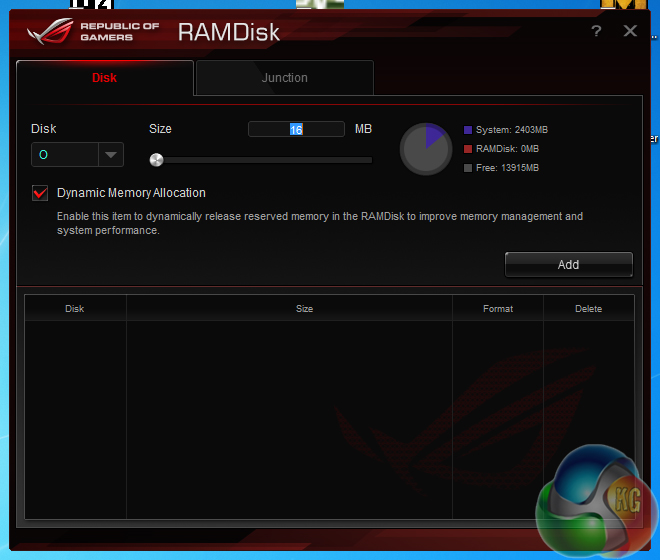
Task: Click the Republic of Gamers logo
Action: (93, 31)
